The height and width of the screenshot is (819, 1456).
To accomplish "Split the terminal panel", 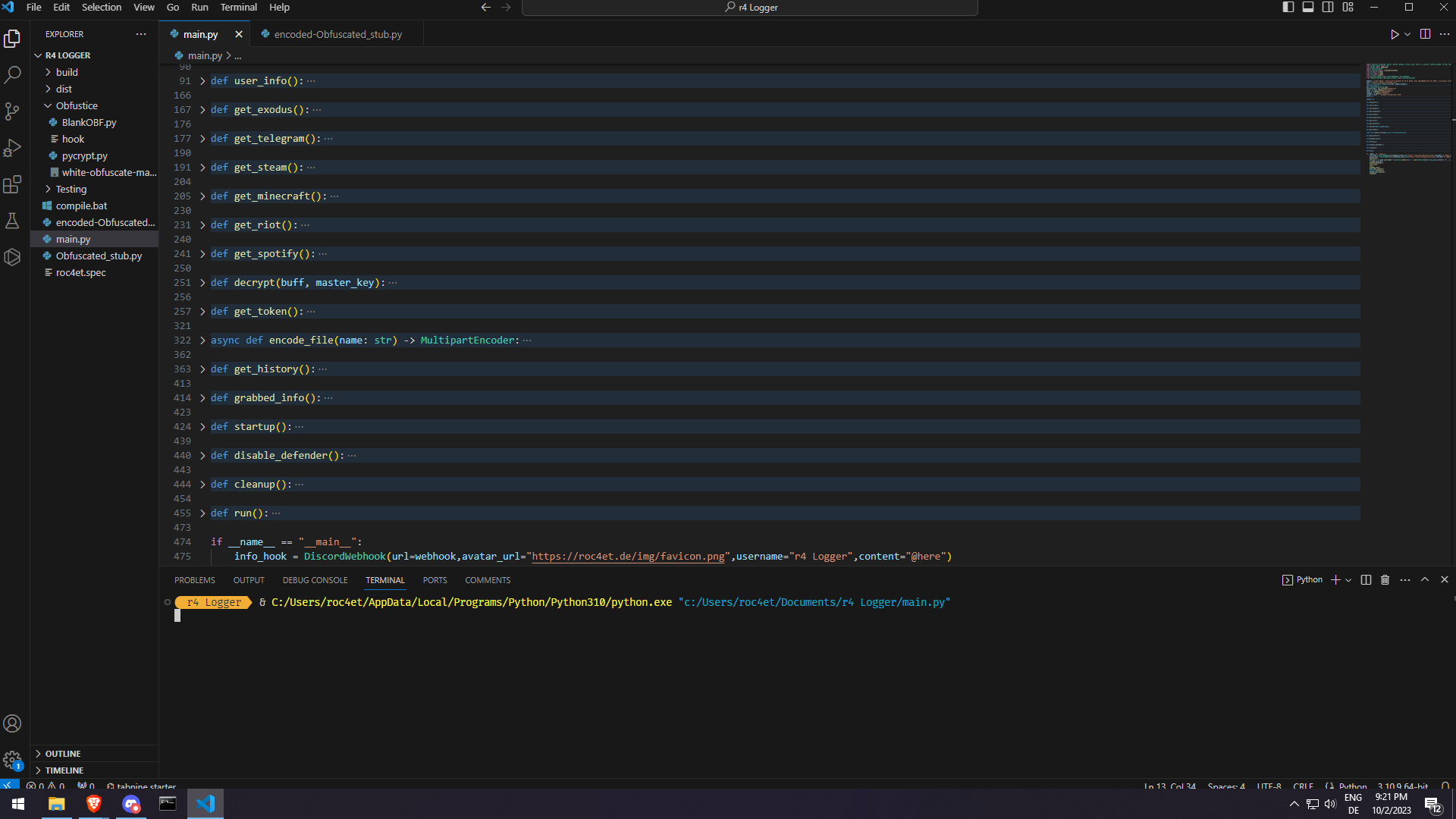I will (1366, 580).
